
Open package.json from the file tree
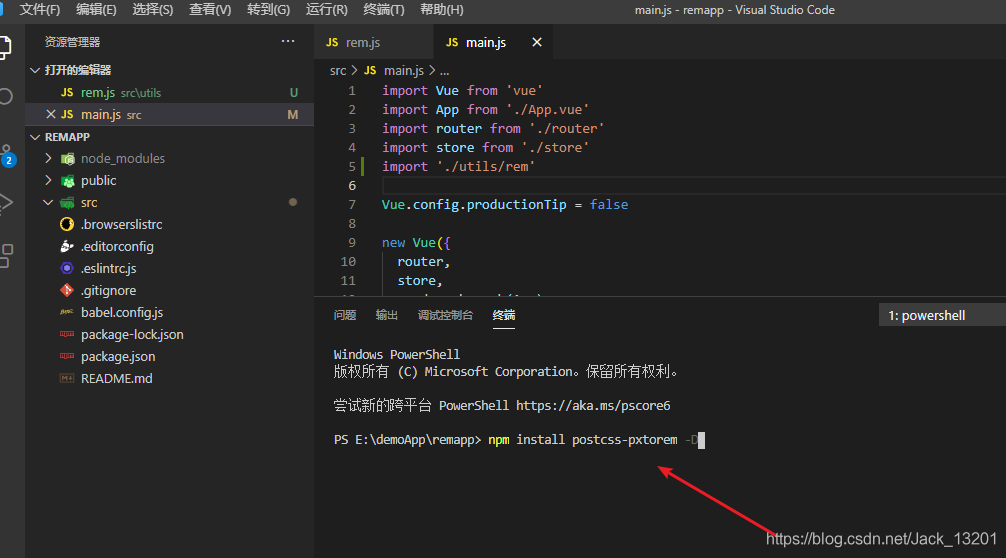point(118,357)
